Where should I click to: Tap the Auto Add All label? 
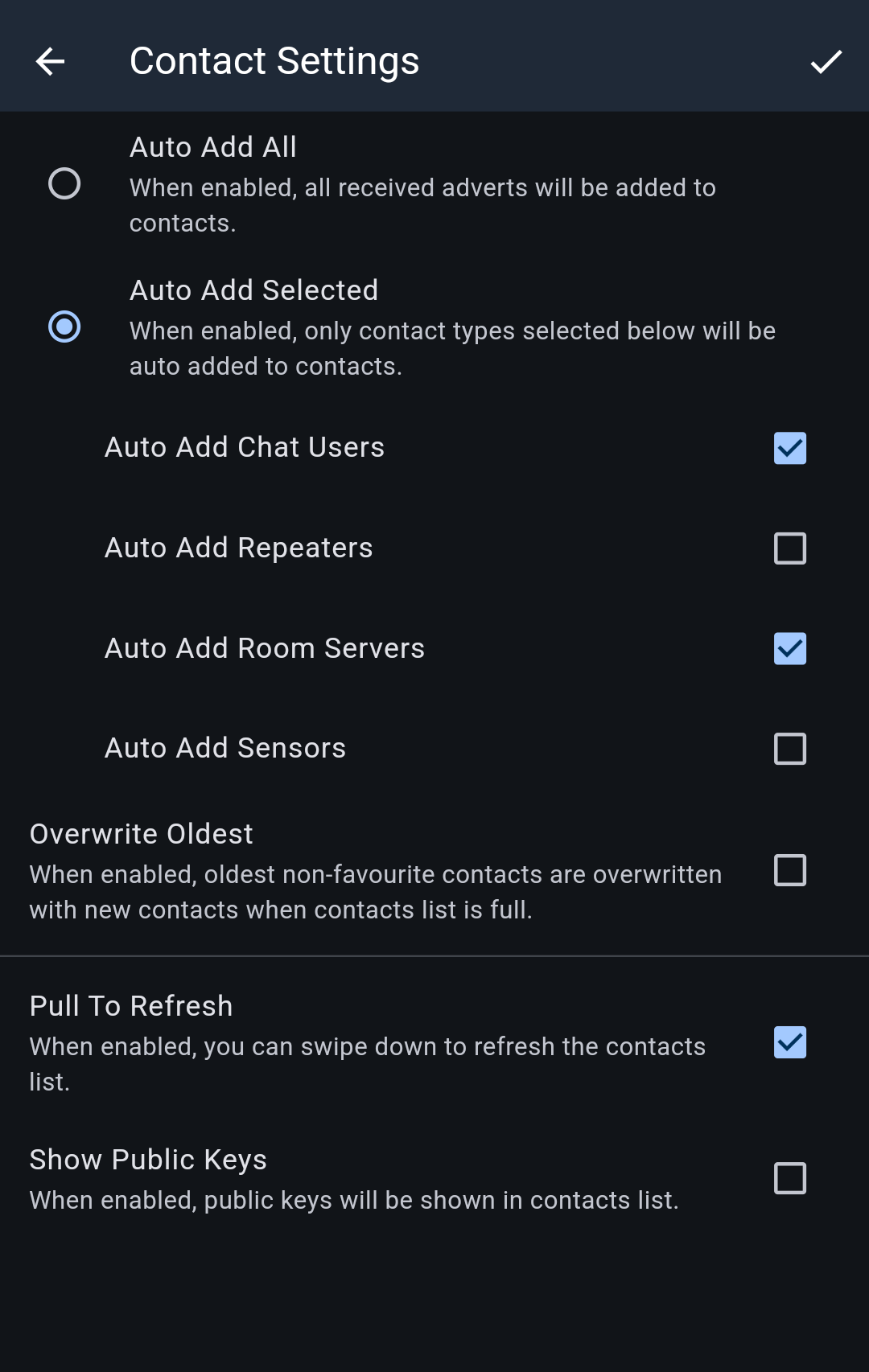[x=213, y=147]
